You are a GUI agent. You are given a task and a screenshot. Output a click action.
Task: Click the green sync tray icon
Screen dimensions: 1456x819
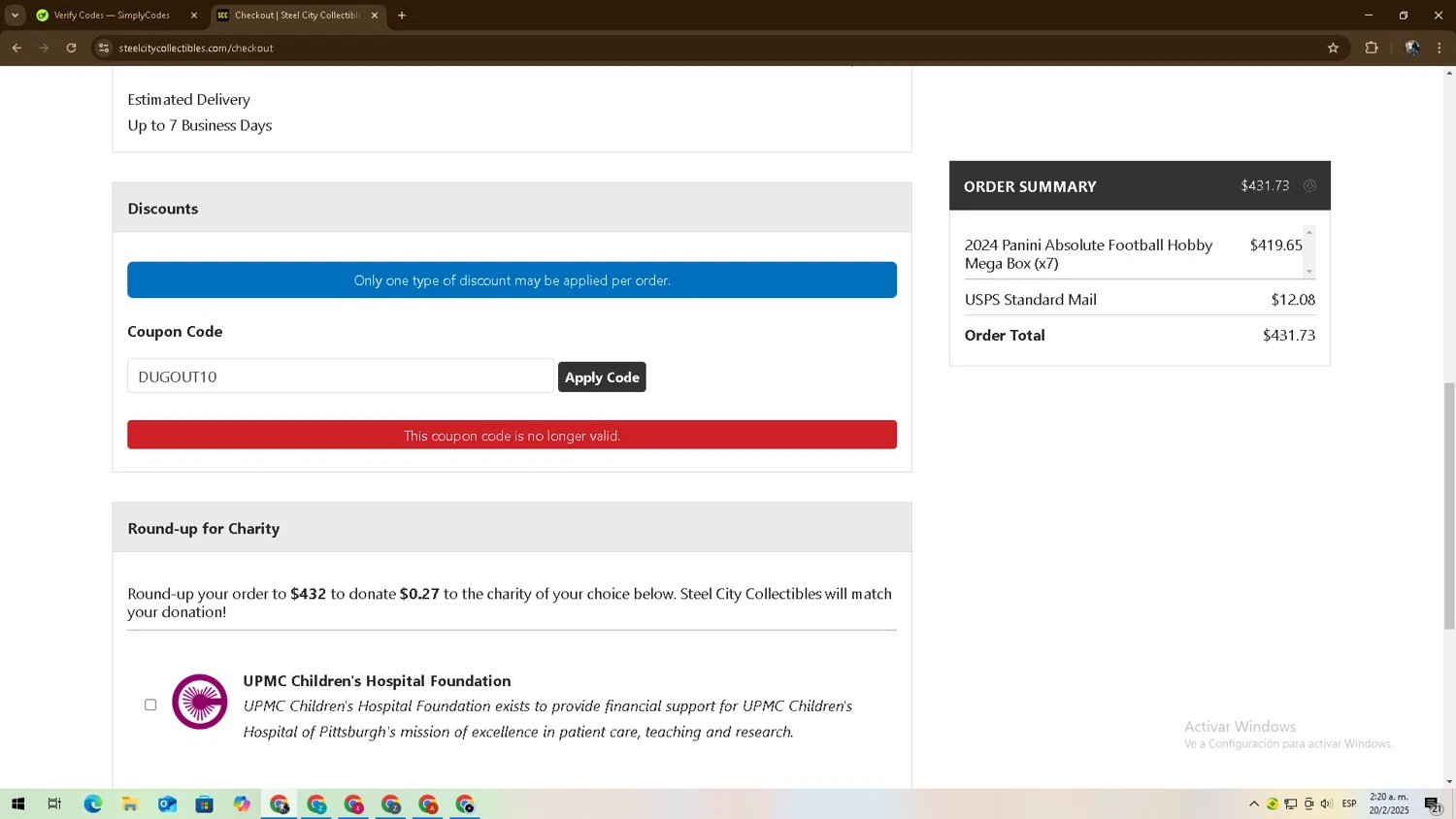click(x=1272, y=803)
